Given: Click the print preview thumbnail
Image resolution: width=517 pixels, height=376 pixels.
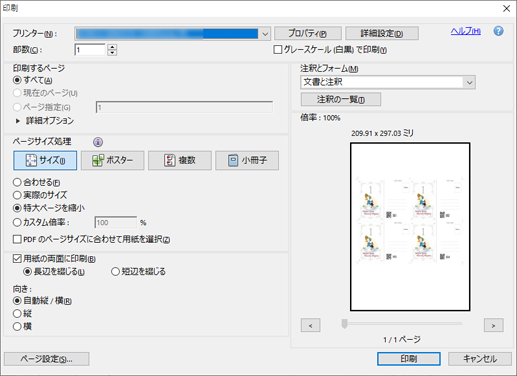Looking at the screenshot, I should (x=410, y=227).
